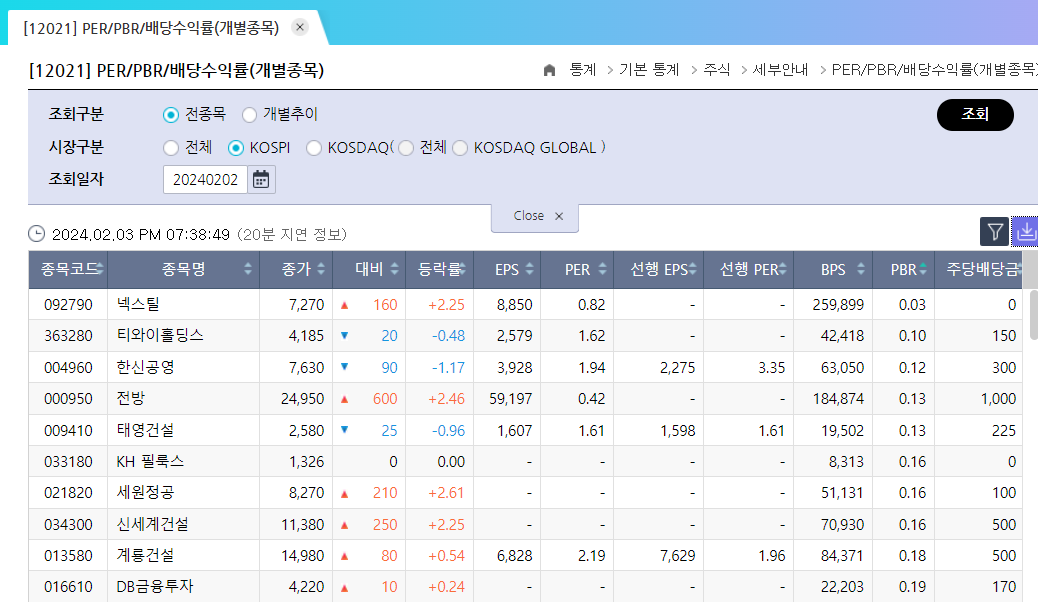Click stock name KH 필룩스
1038x602 pixels.
click(x=150, y=461)
